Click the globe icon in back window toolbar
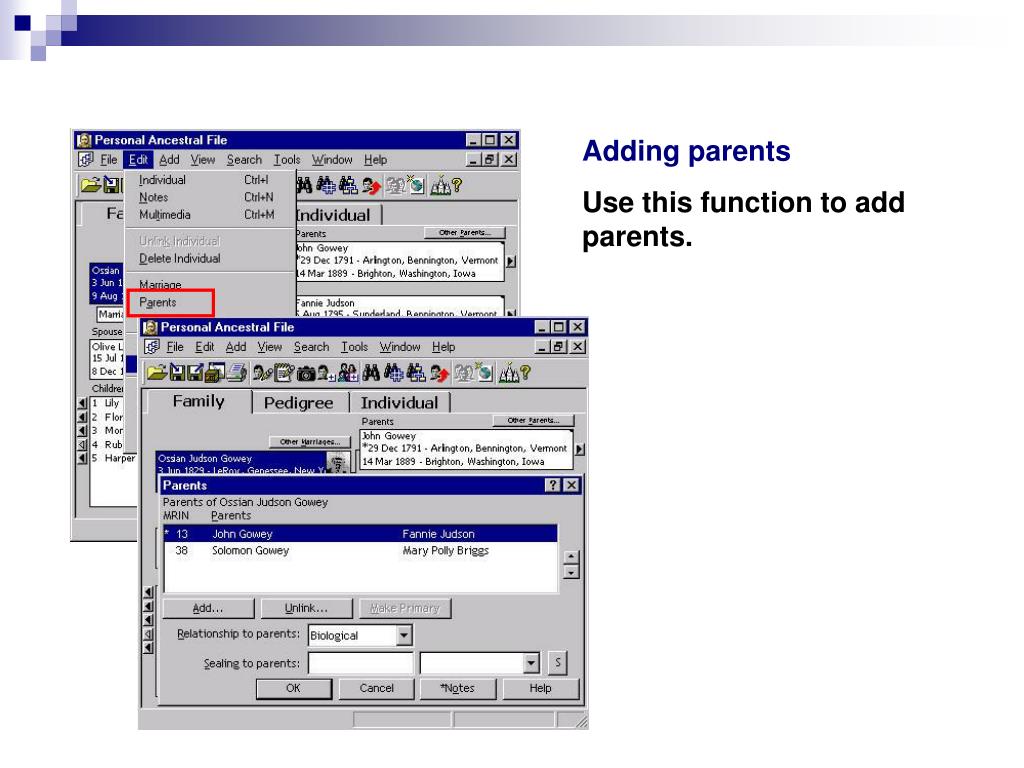This screenshot has height=768, width=1024. [x=416, y=185]
